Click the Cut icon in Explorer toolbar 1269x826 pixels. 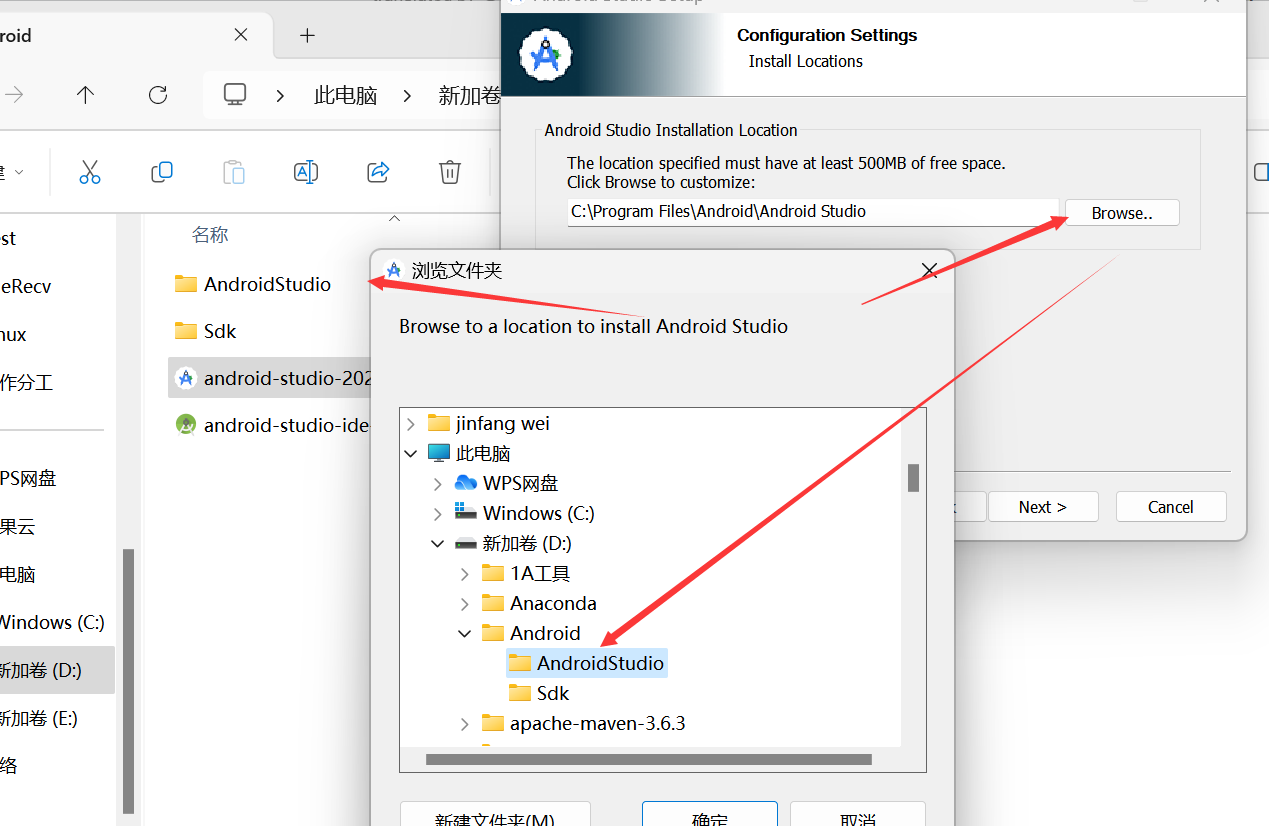click(90, 172)
